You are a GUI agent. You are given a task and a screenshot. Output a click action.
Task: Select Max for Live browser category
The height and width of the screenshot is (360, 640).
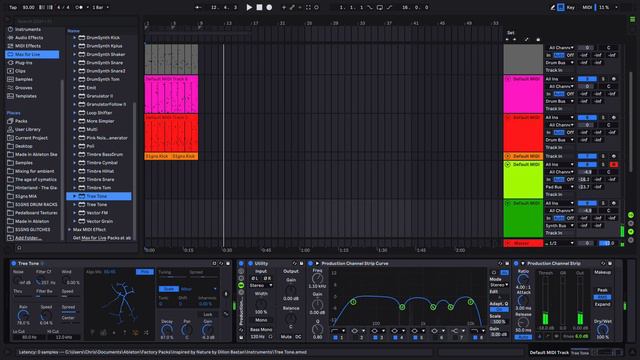tap(32, 54)
